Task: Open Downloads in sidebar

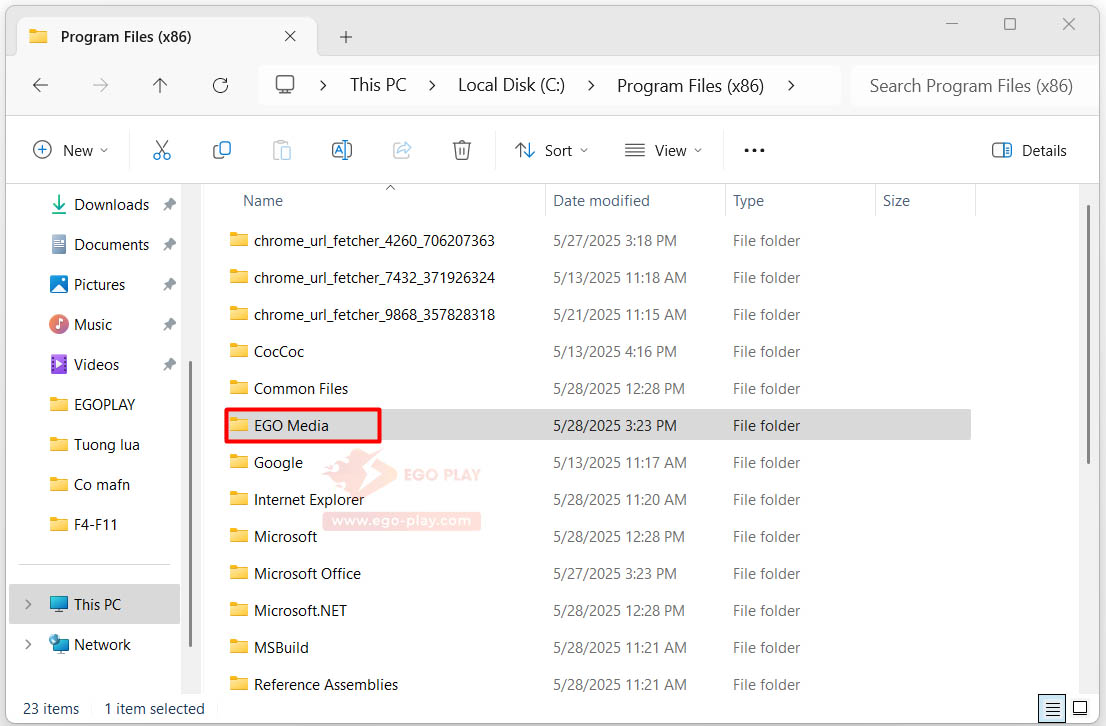Action: click(111, 205)
